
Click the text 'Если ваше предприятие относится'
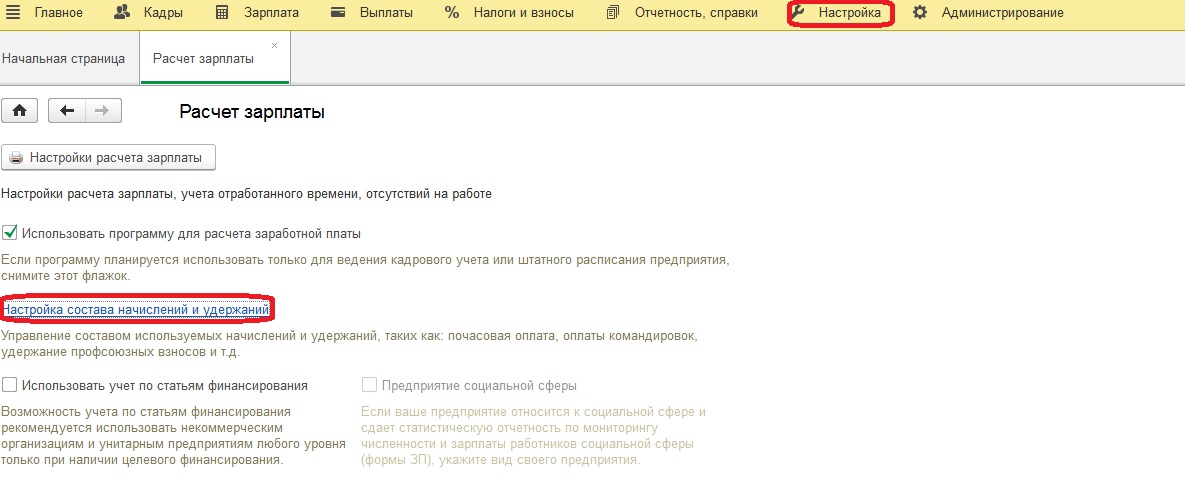click(x=533, y=435)
